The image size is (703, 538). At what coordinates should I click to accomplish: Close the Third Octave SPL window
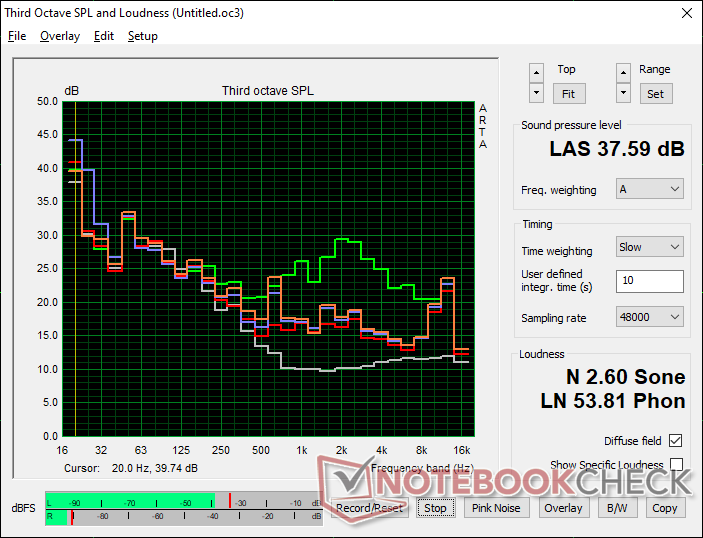point(686,13)
